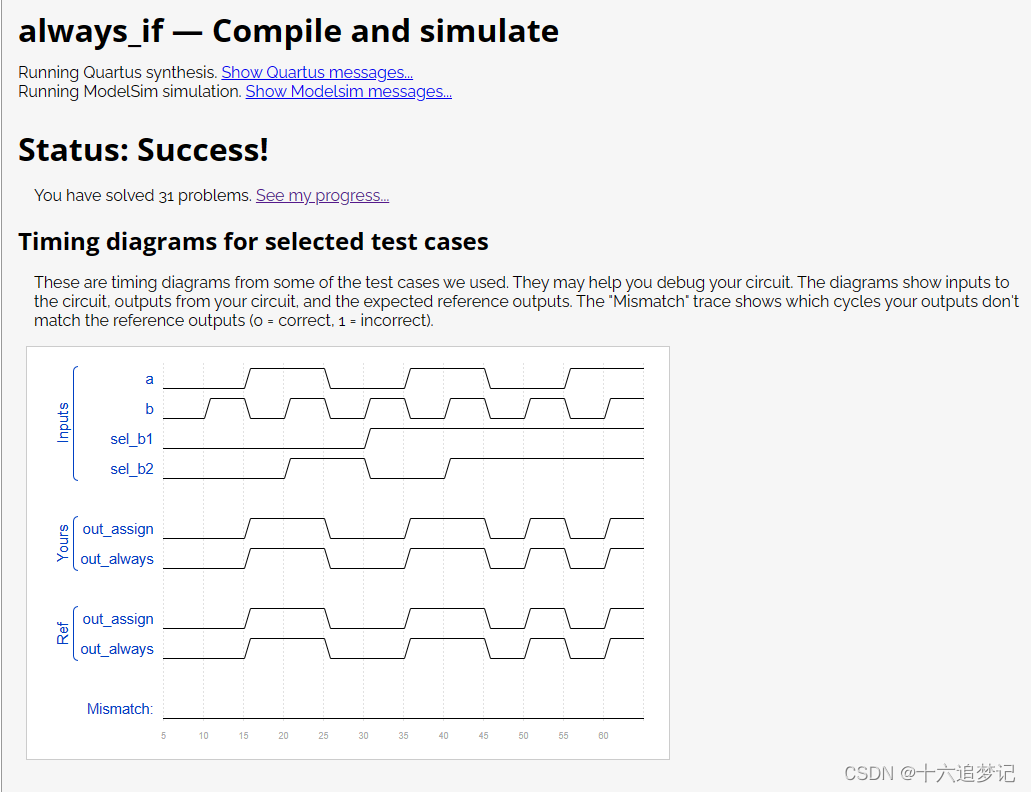The image size is (1031, 792).
Task: Click the Inputs group bracket label
Action: point(62,424)
